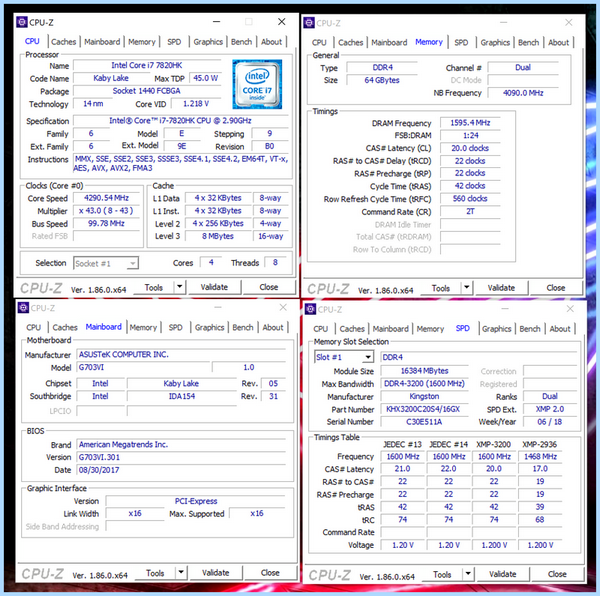The image size is (600, 596).
Task: Switch to Caches tab in CPU window
Action: click(x=64, y=42)
